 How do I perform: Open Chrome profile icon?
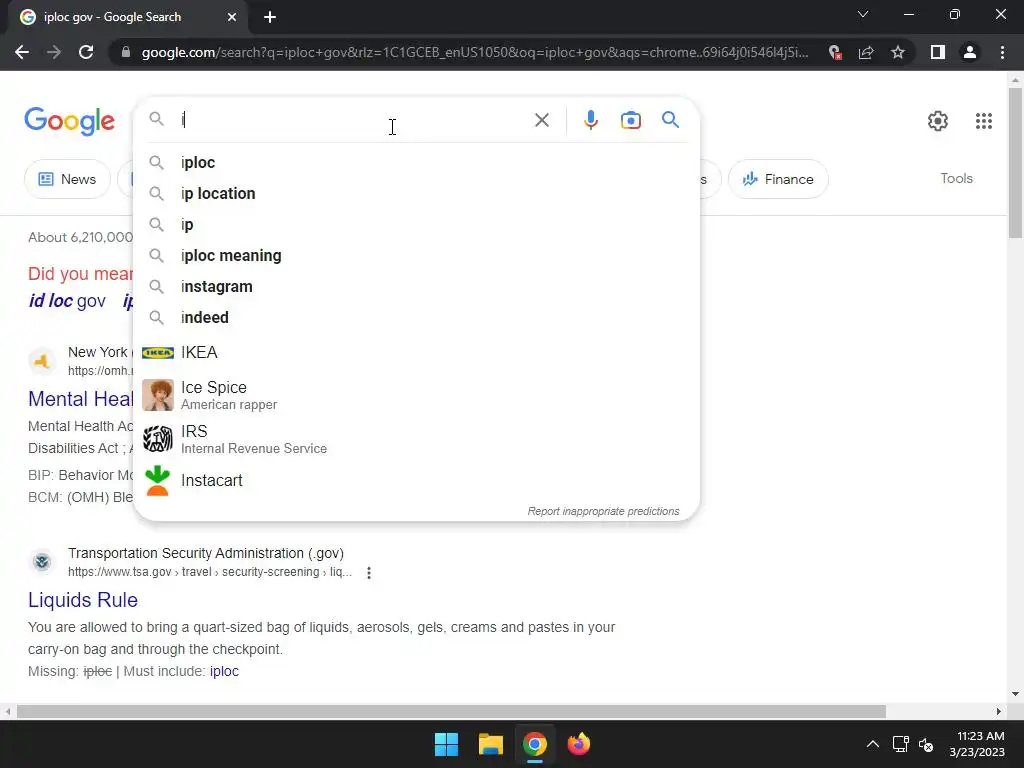click(x=970, y=52)
